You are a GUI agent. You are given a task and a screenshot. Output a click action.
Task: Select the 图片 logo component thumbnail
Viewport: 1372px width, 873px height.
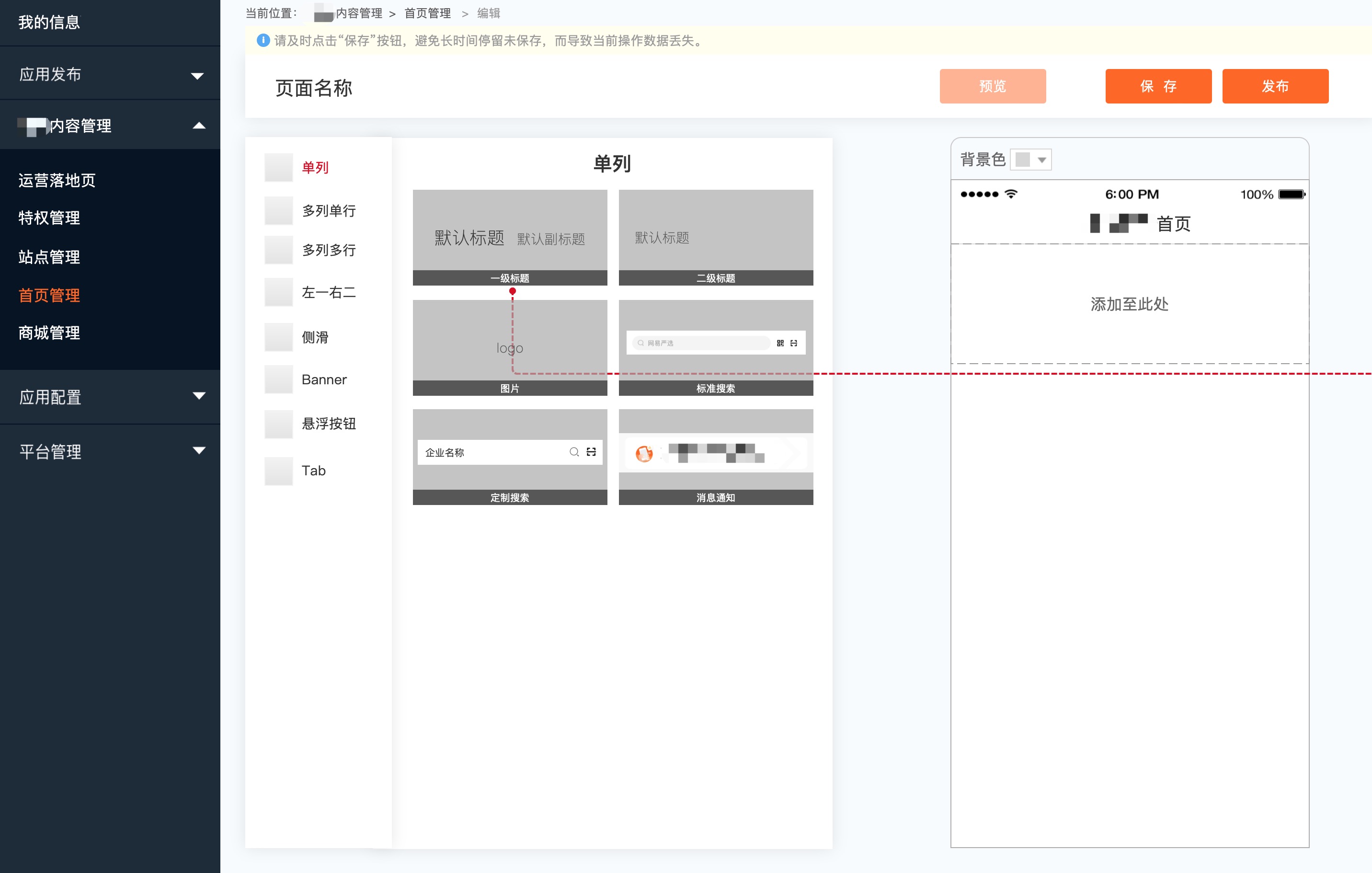point(510,347)
